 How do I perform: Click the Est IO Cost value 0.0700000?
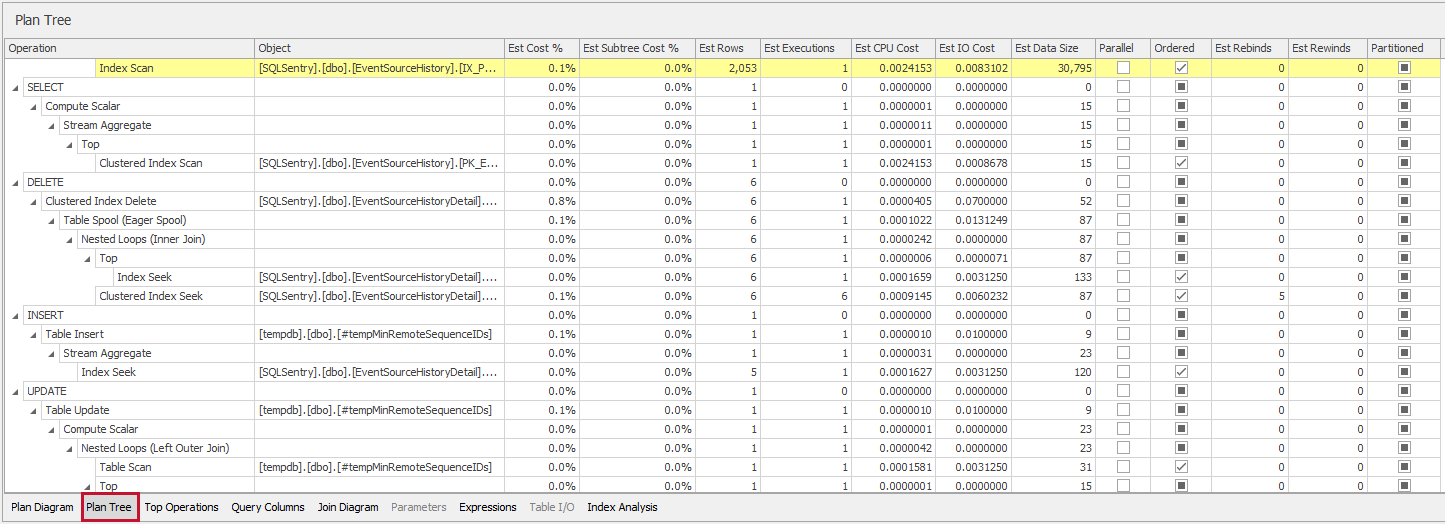pos(981,201)
